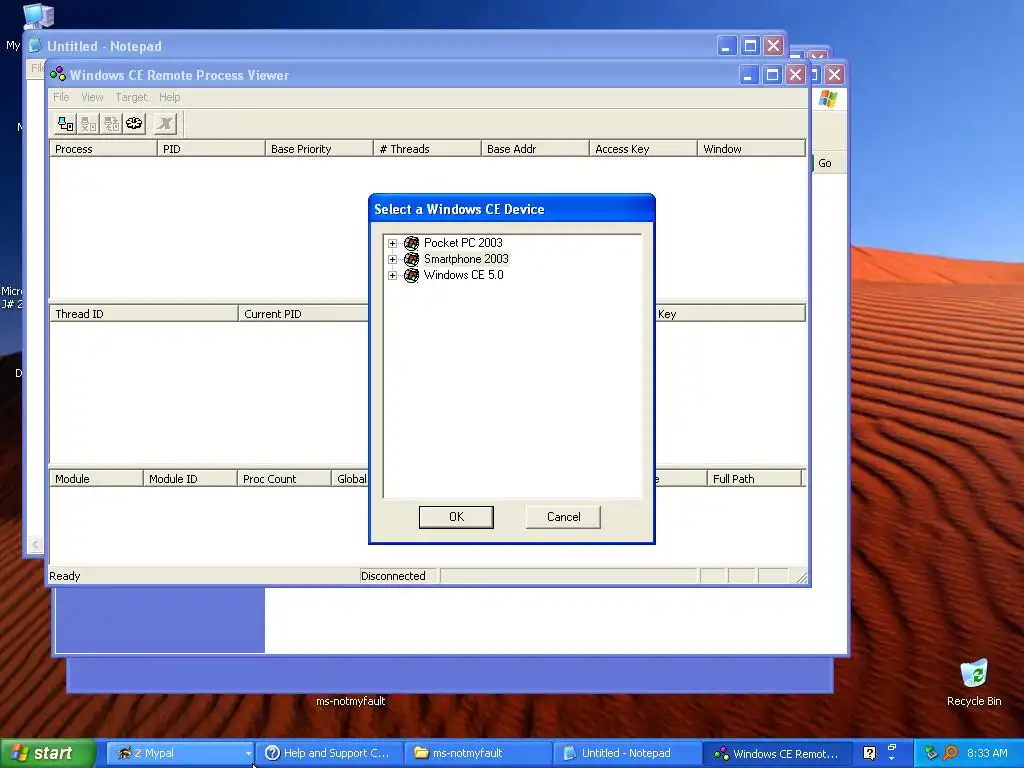The width and height of the screenshot is (1024, 768).
Task: Open the View menu in Process Viewer
Action: pyautogui.click(x=92, y=97)
